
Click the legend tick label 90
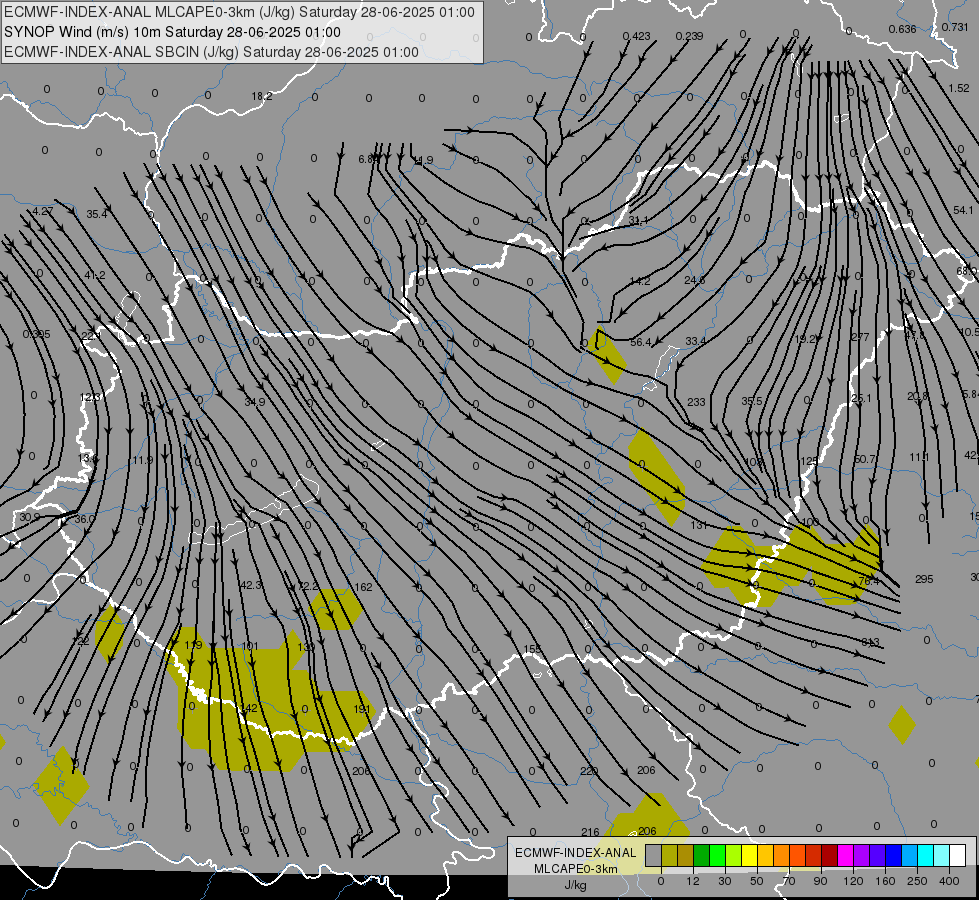[820, 881]
